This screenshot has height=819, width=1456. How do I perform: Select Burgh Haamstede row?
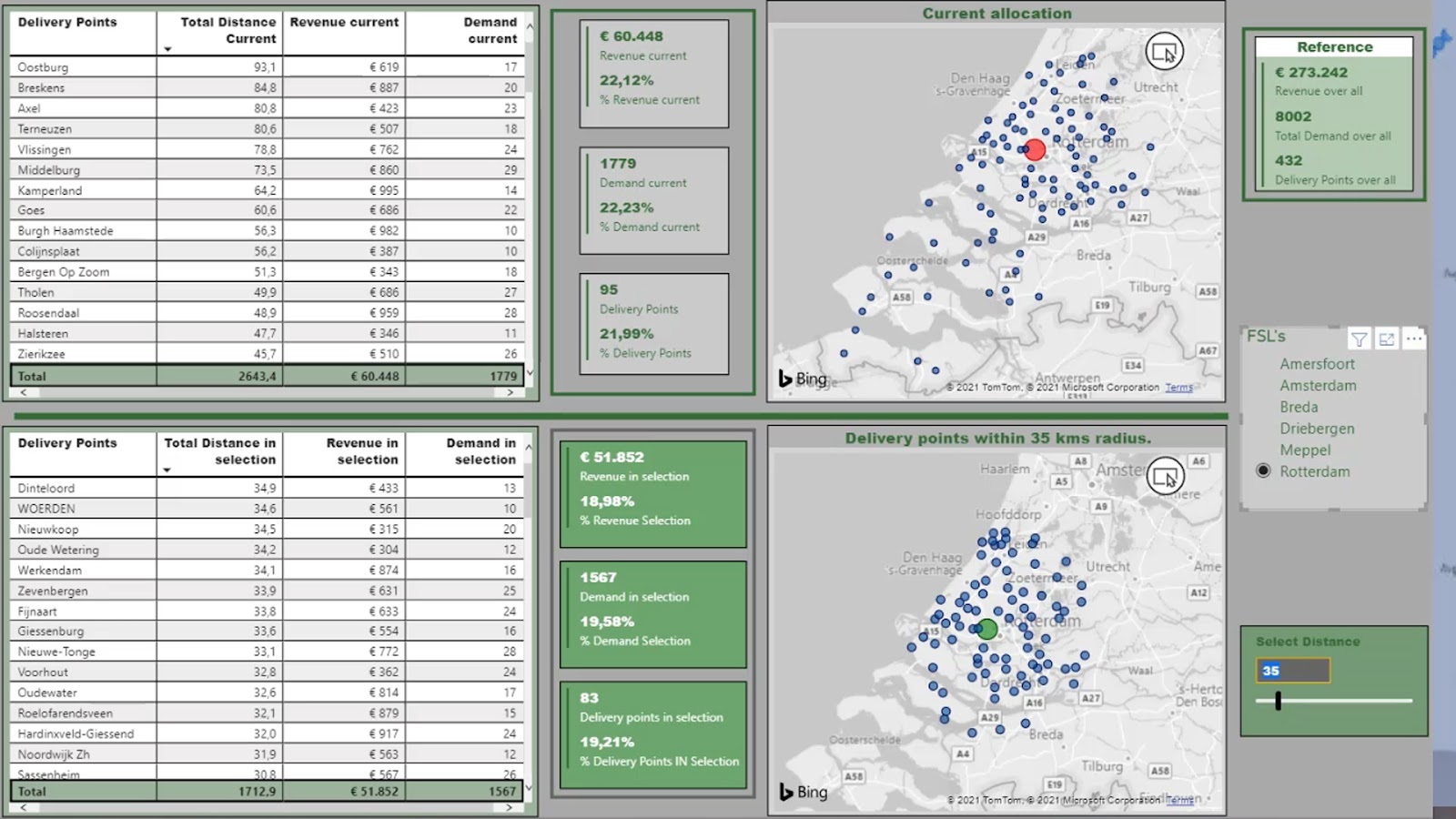pos(267,231)
